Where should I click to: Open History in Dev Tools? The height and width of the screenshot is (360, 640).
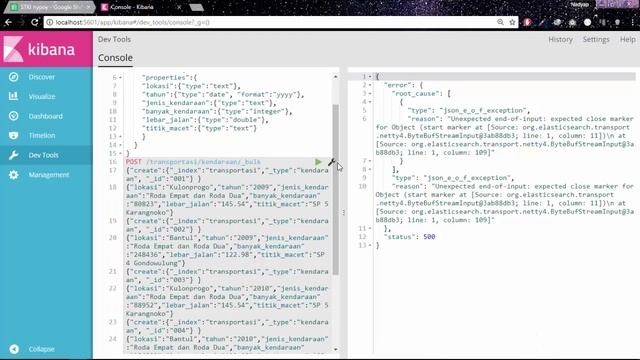560,39
